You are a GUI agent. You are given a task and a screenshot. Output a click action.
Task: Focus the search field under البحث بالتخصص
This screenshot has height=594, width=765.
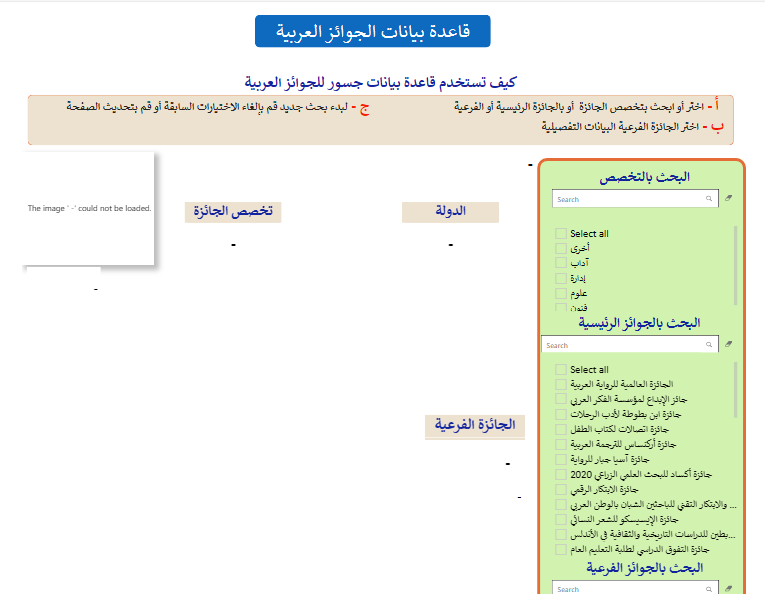[635, 198]
